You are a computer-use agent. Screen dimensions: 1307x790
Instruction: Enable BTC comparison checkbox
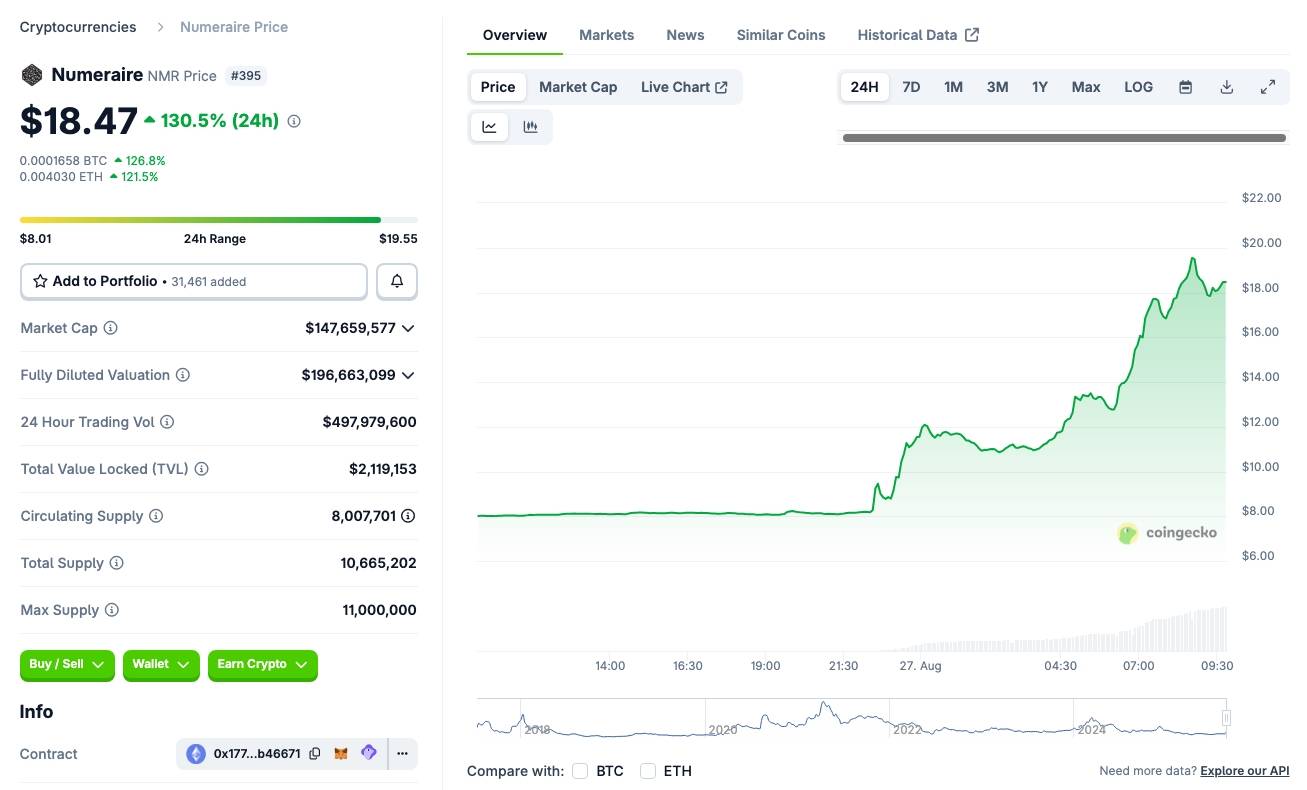(x=580, y=771)
